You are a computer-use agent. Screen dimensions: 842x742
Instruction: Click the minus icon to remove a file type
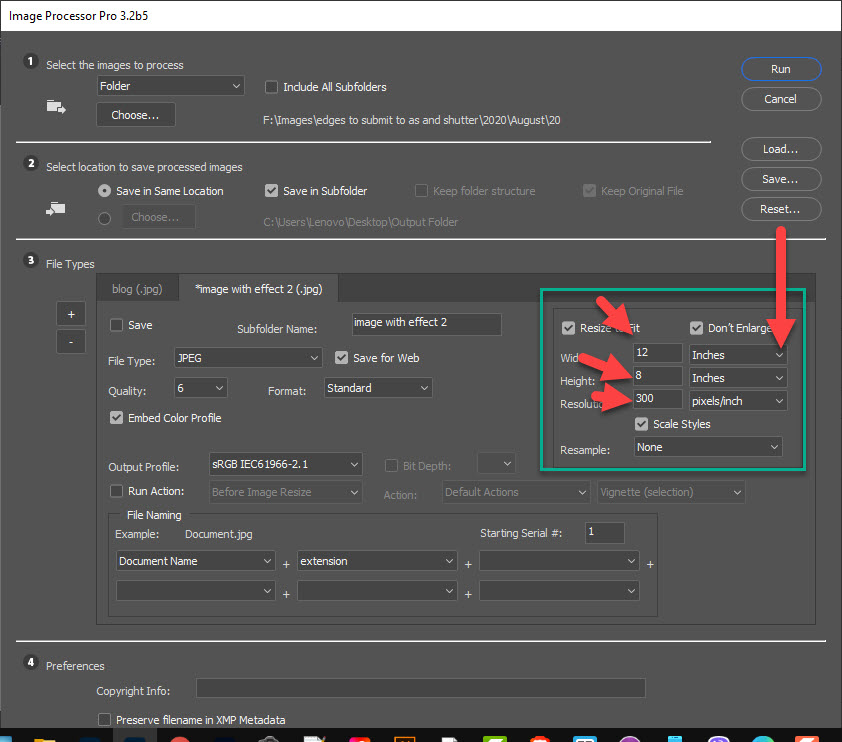(x=70, y=341)
